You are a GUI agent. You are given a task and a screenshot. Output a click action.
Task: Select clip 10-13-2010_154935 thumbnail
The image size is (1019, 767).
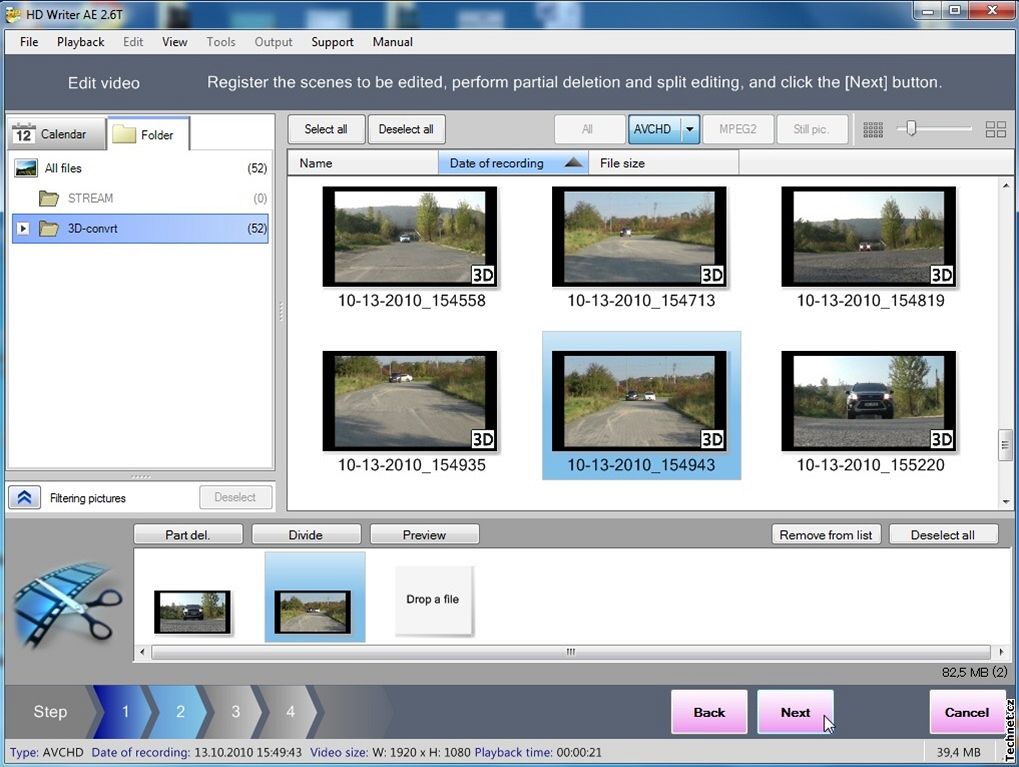pyautogui.click(x=410, y=401)
